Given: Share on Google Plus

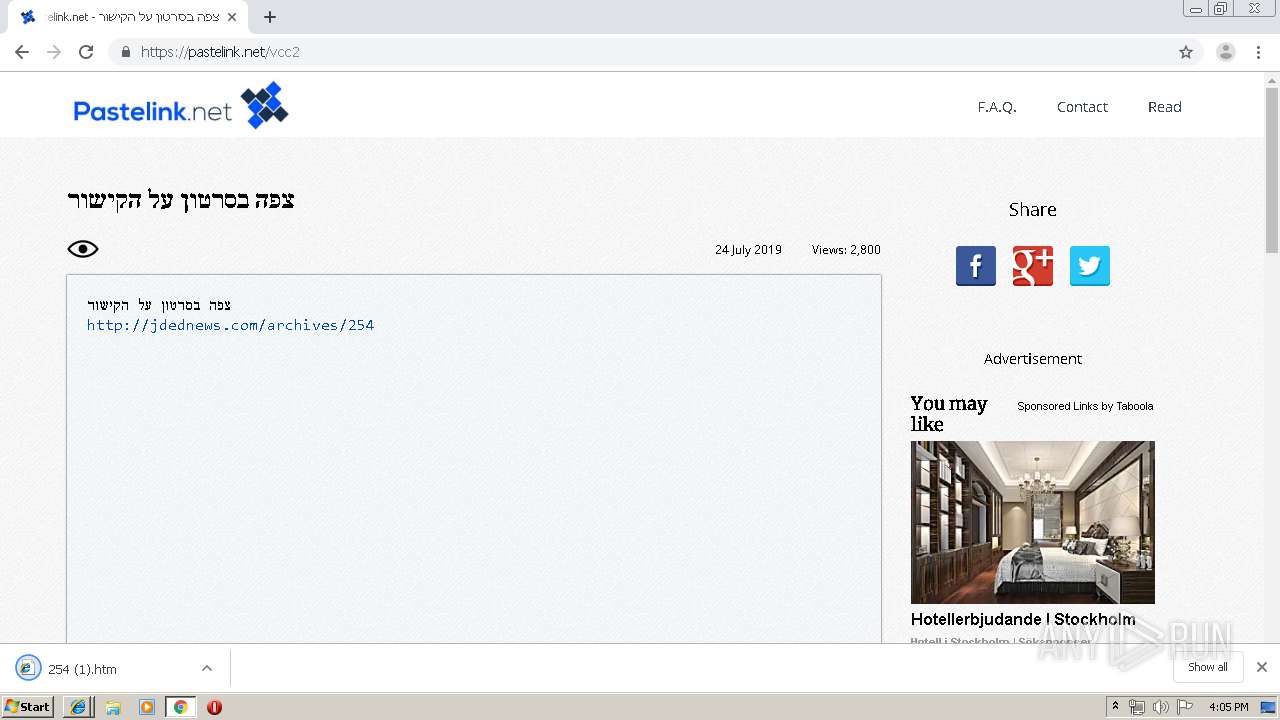Looking at the screenshot, I should point(1033,266).
